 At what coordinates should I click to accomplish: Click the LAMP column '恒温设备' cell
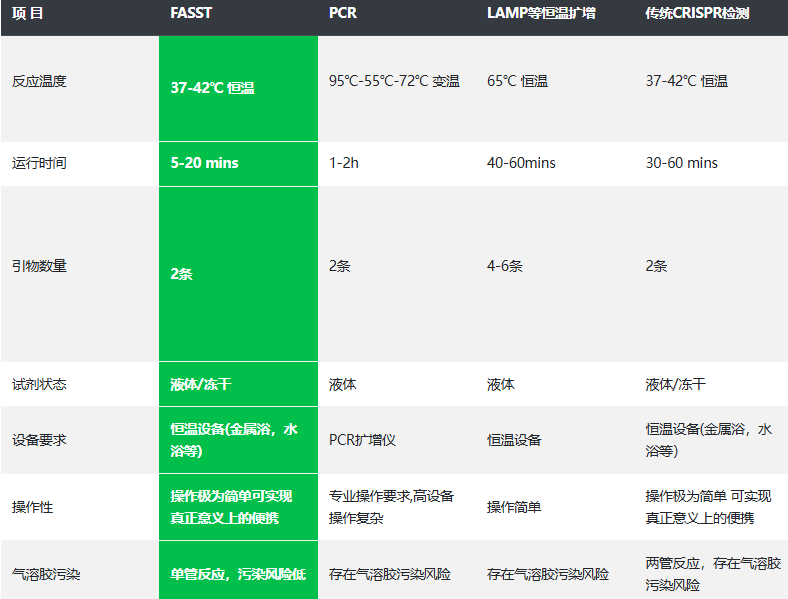[514, 440]
